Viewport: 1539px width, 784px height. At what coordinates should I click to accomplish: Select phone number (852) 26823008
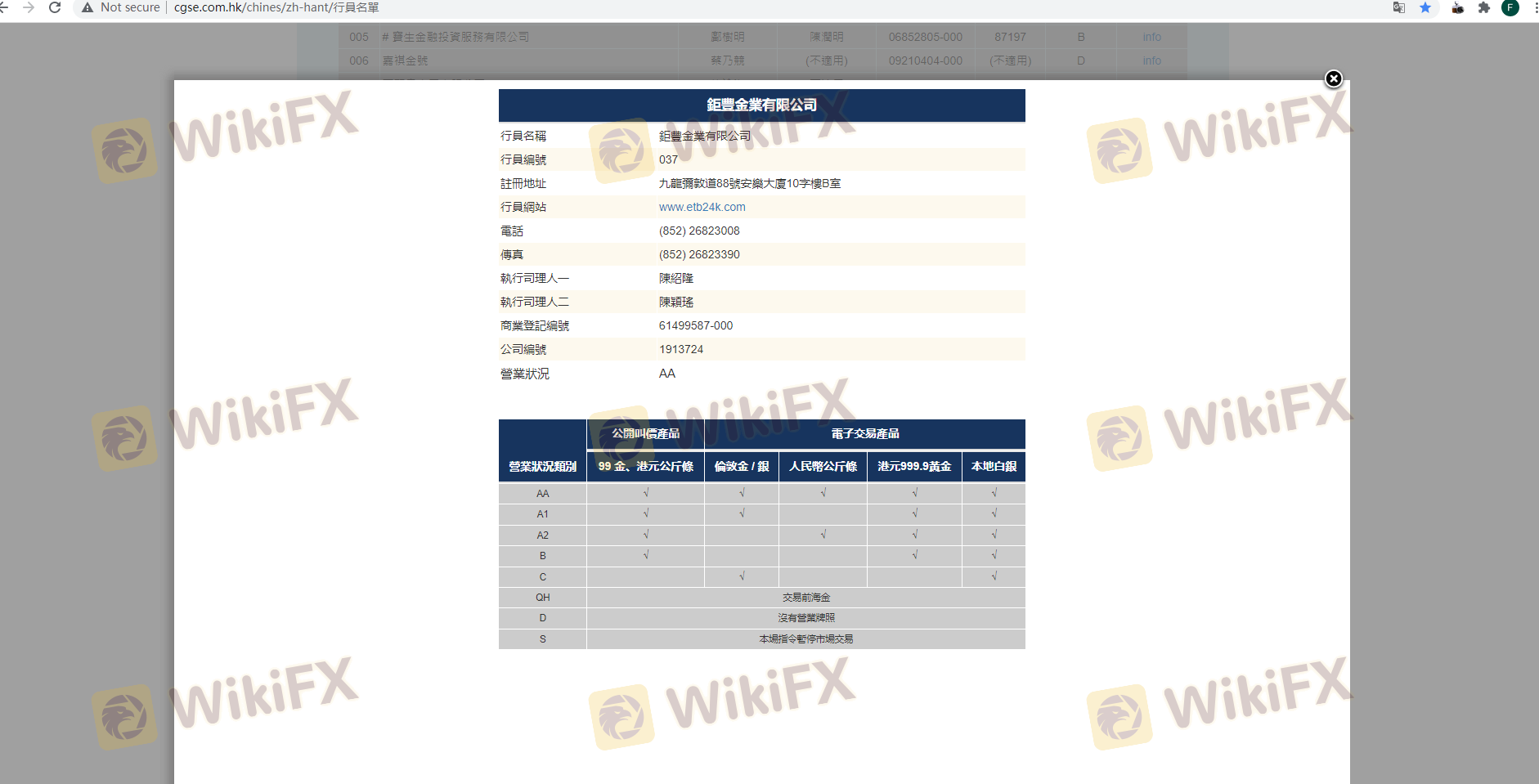699,231
